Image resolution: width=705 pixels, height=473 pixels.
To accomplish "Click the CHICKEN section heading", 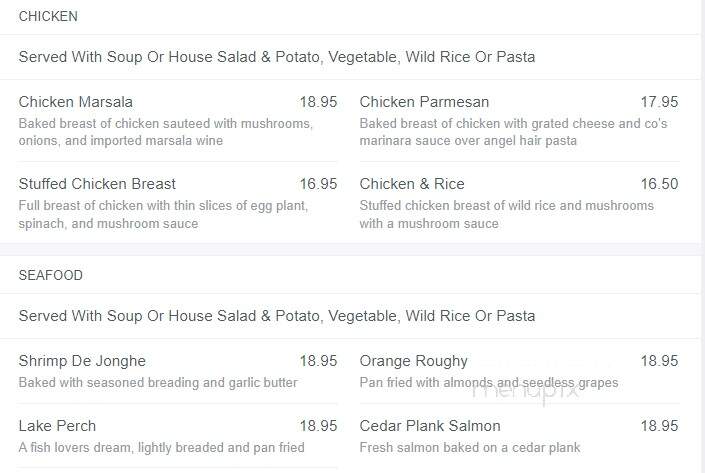I will (48, 16).
